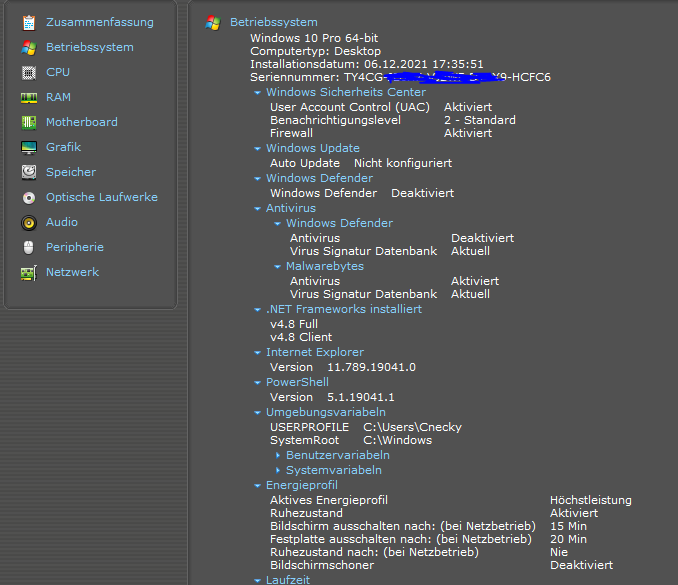The image size is (678, 585).
Task: Expand the Systemvariabeln arrow
Action: click(278, 470)
